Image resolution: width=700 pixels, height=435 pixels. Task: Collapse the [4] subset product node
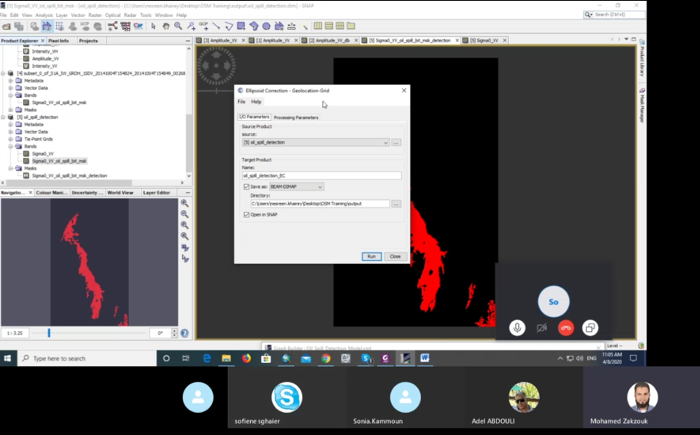[4, 73]
